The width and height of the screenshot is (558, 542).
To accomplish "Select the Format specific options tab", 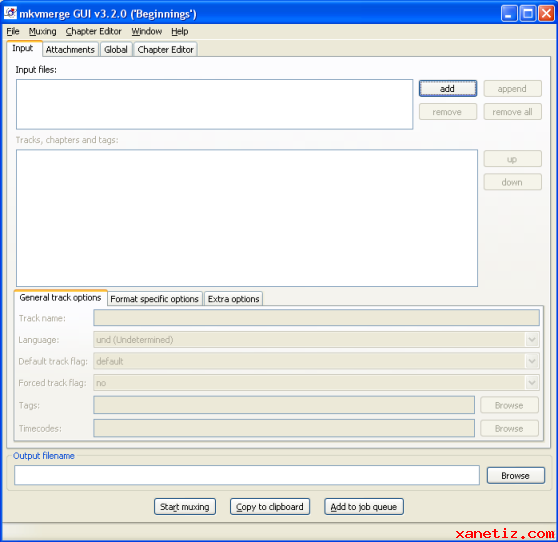I will click(x=154, y=299).
